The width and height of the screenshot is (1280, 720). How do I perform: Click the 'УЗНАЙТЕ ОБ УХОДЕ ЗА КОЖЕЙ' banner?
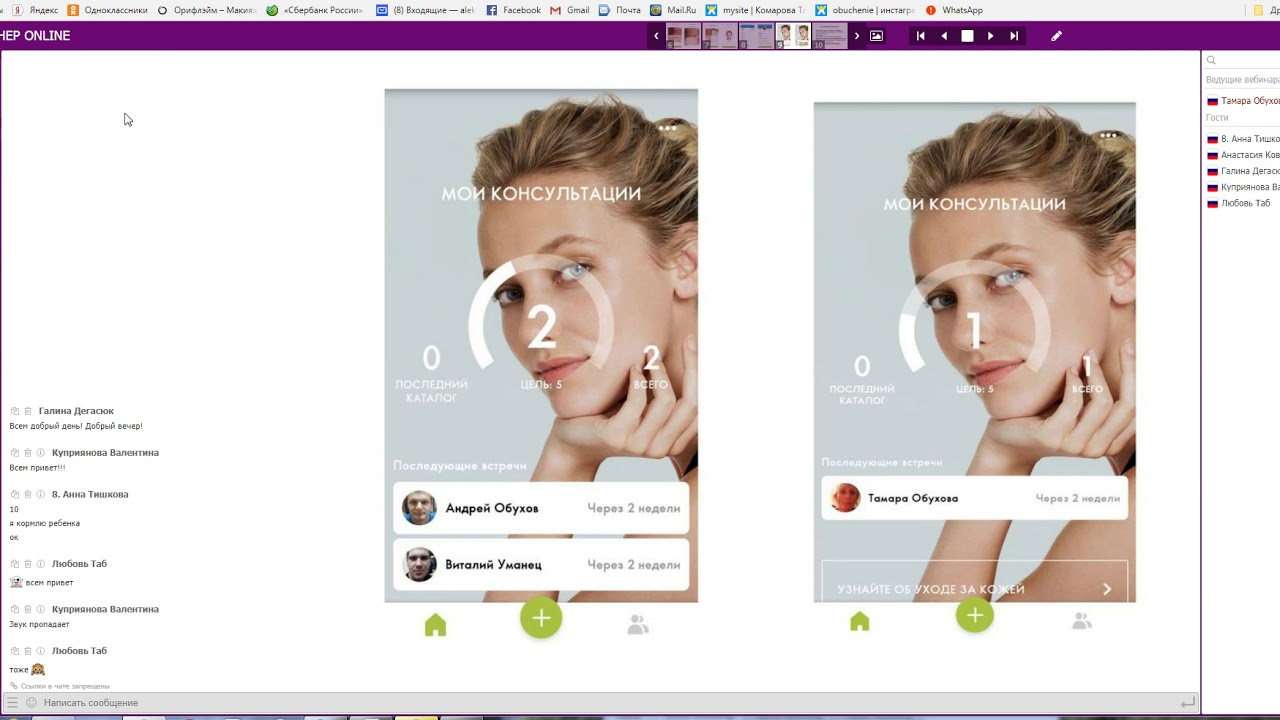click(x=975, y=583)
